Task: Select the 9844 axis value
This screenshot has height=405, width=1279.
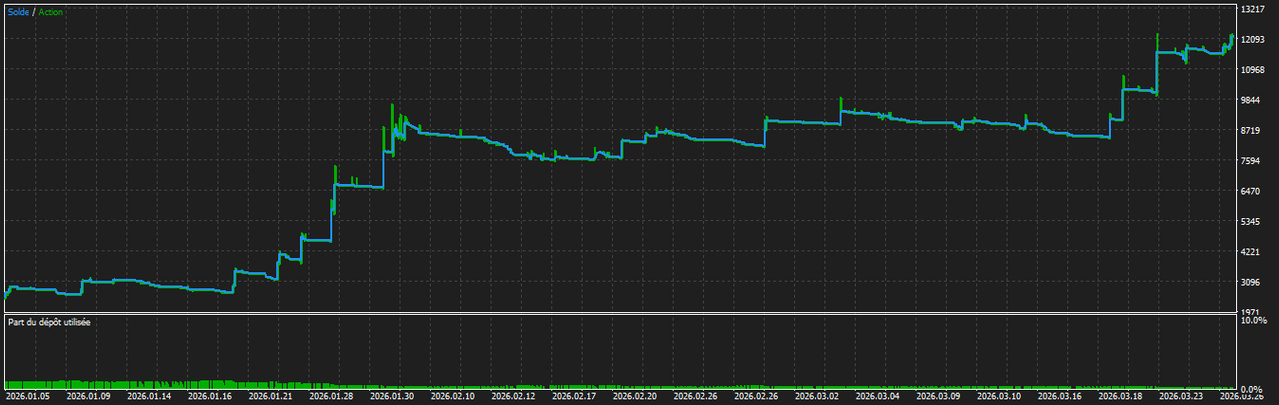Action: click(1252, 101)
